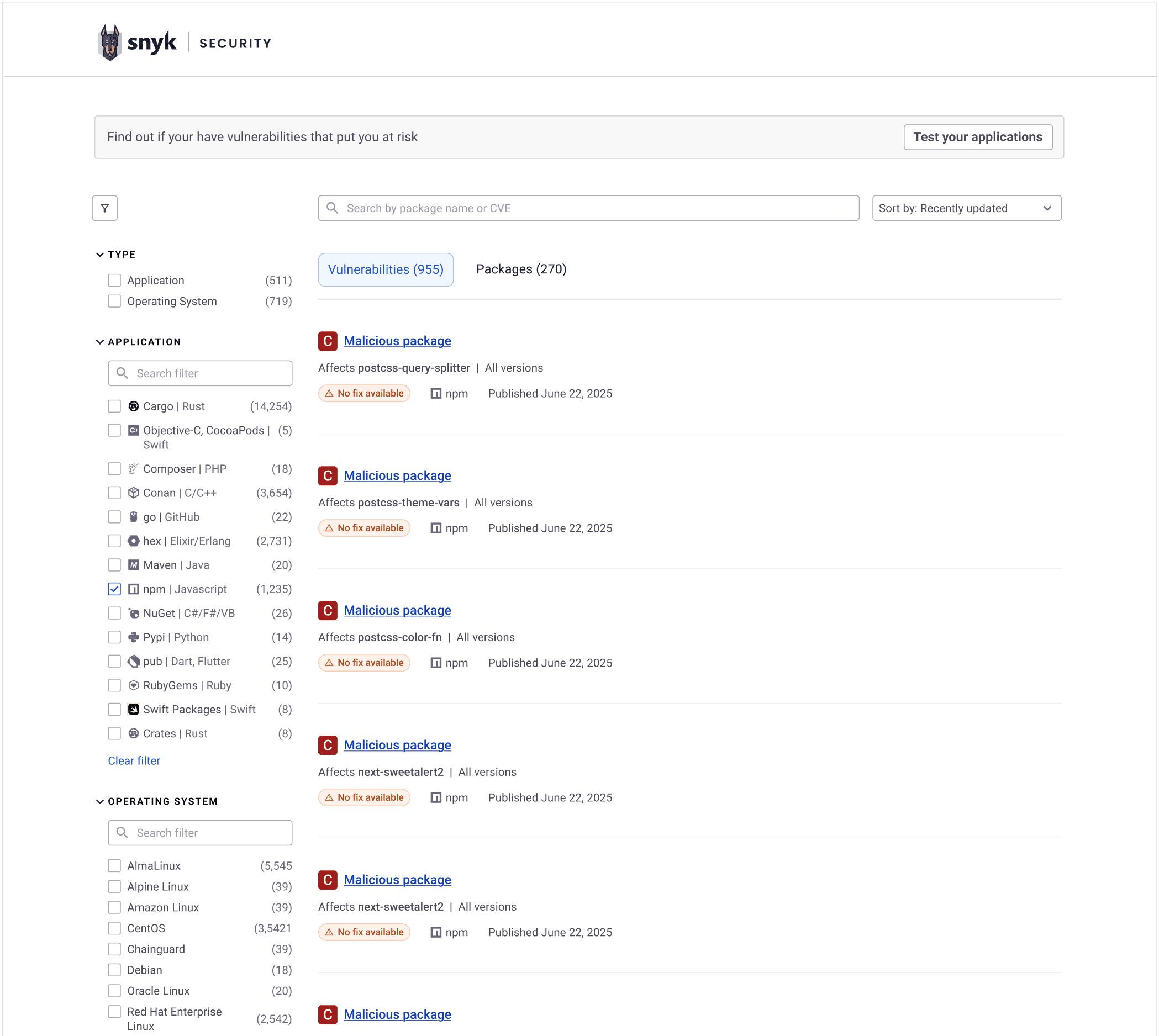Viewport: 1159px width, 1036px height.
Task: Focus the Operating System search filter field
Action: [201, 833]
